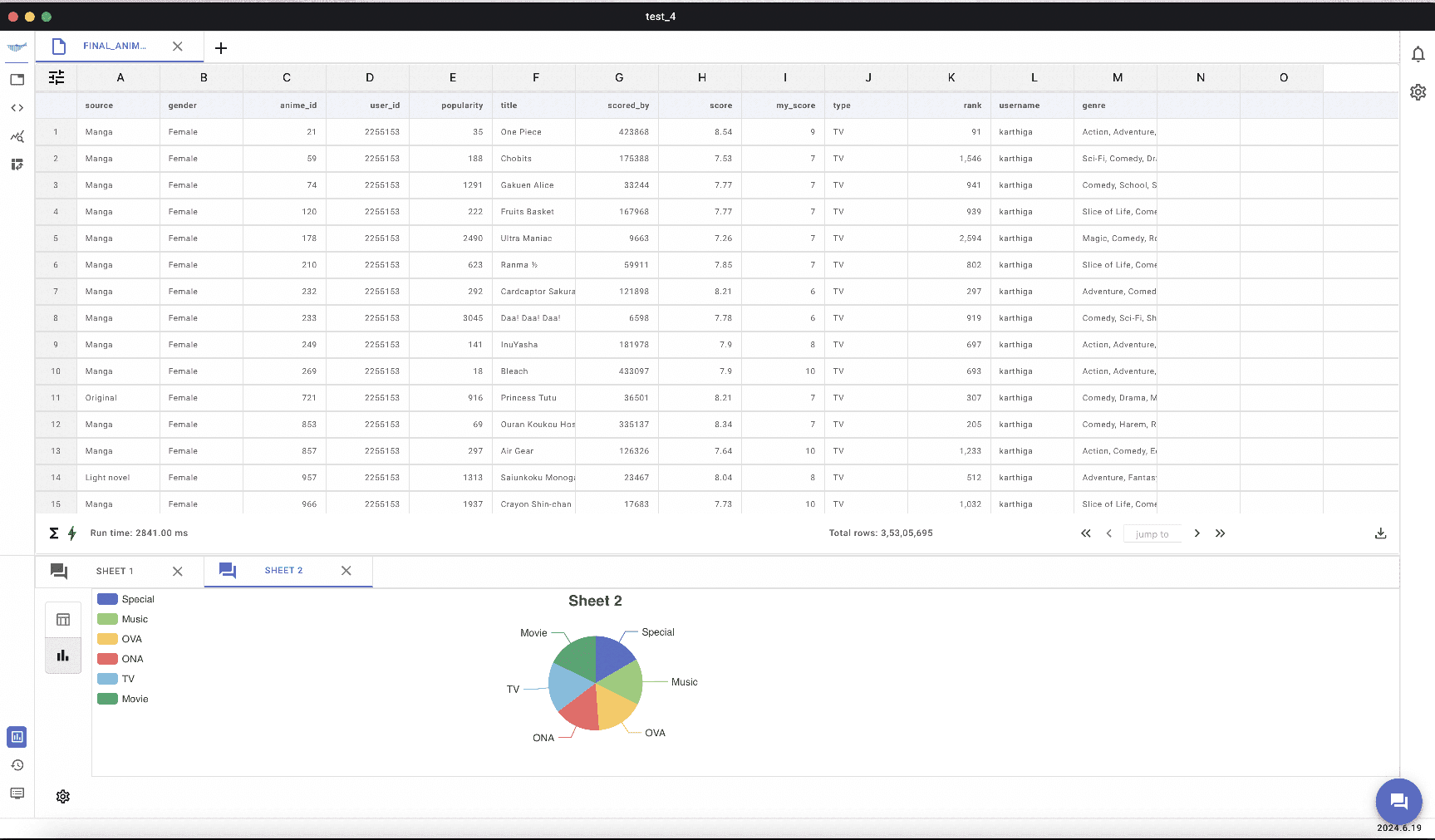Download the table data
Image resolution: width=1435 pixels, height=840 pixels.
(1380, 533)
